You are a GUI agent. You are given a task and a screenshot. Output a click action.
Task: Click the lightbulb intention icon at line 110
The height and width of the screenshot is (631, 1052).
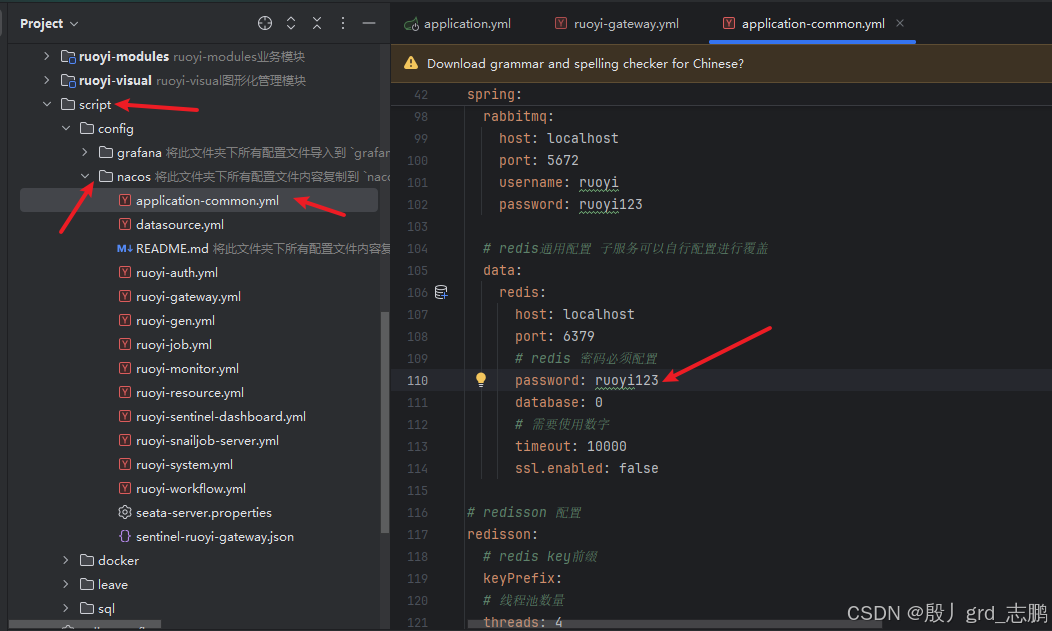(x=480, y=380)
